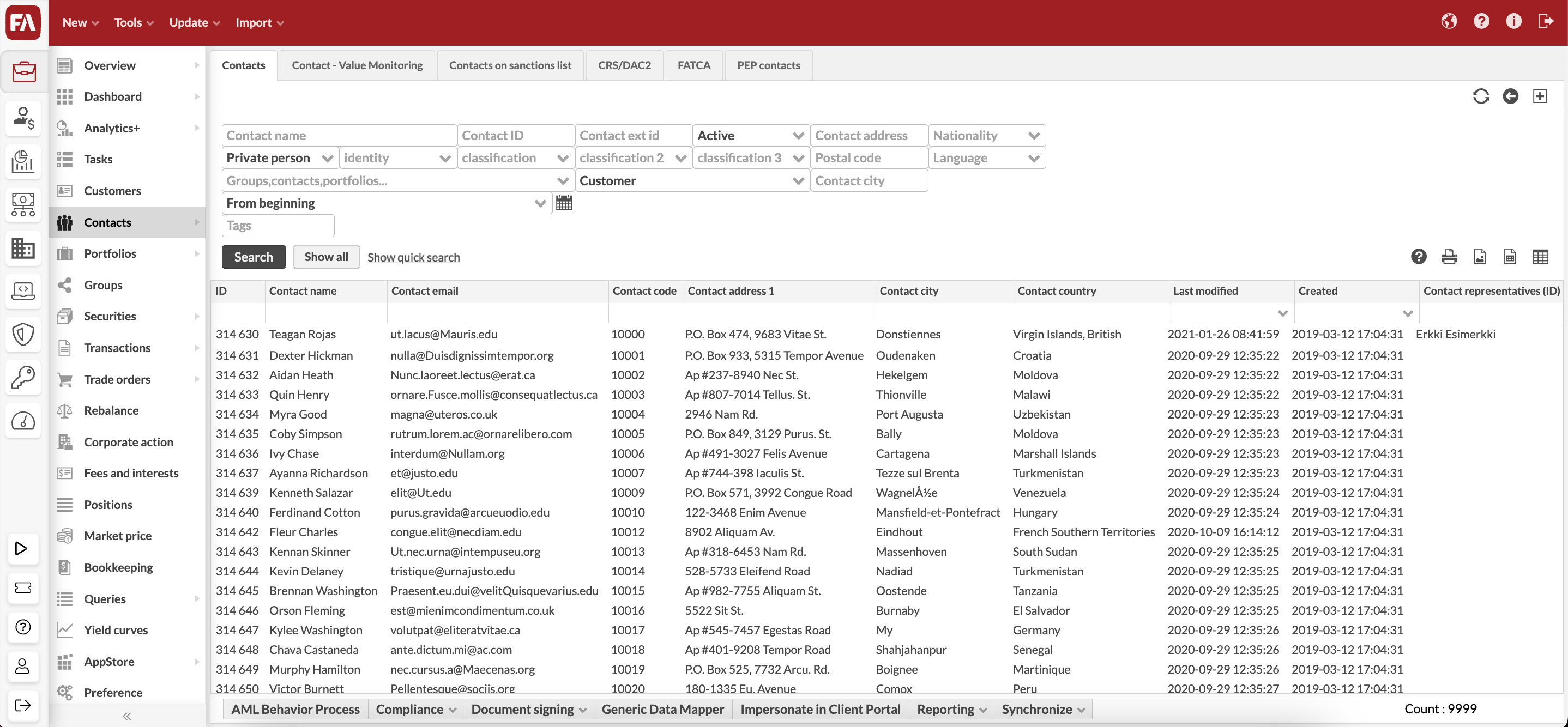Viewport: 1568px width, 727px height.
Task: Open the shield sidebar icon
Action: 24,334
